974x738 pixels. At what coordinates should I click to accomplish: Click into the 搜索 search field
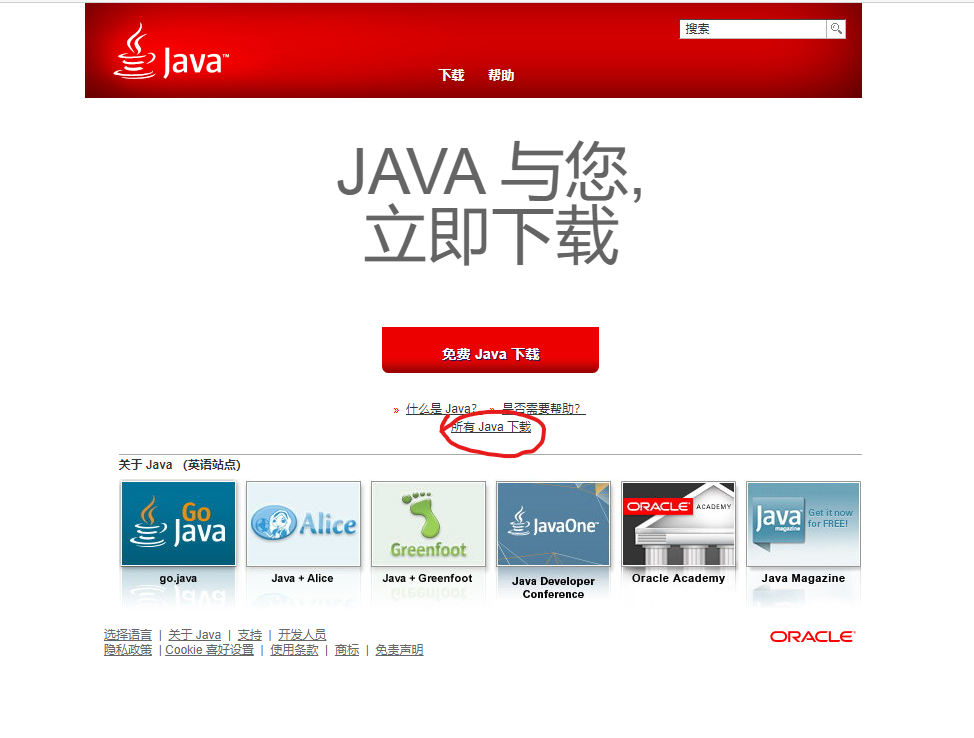tap(753, 29)
